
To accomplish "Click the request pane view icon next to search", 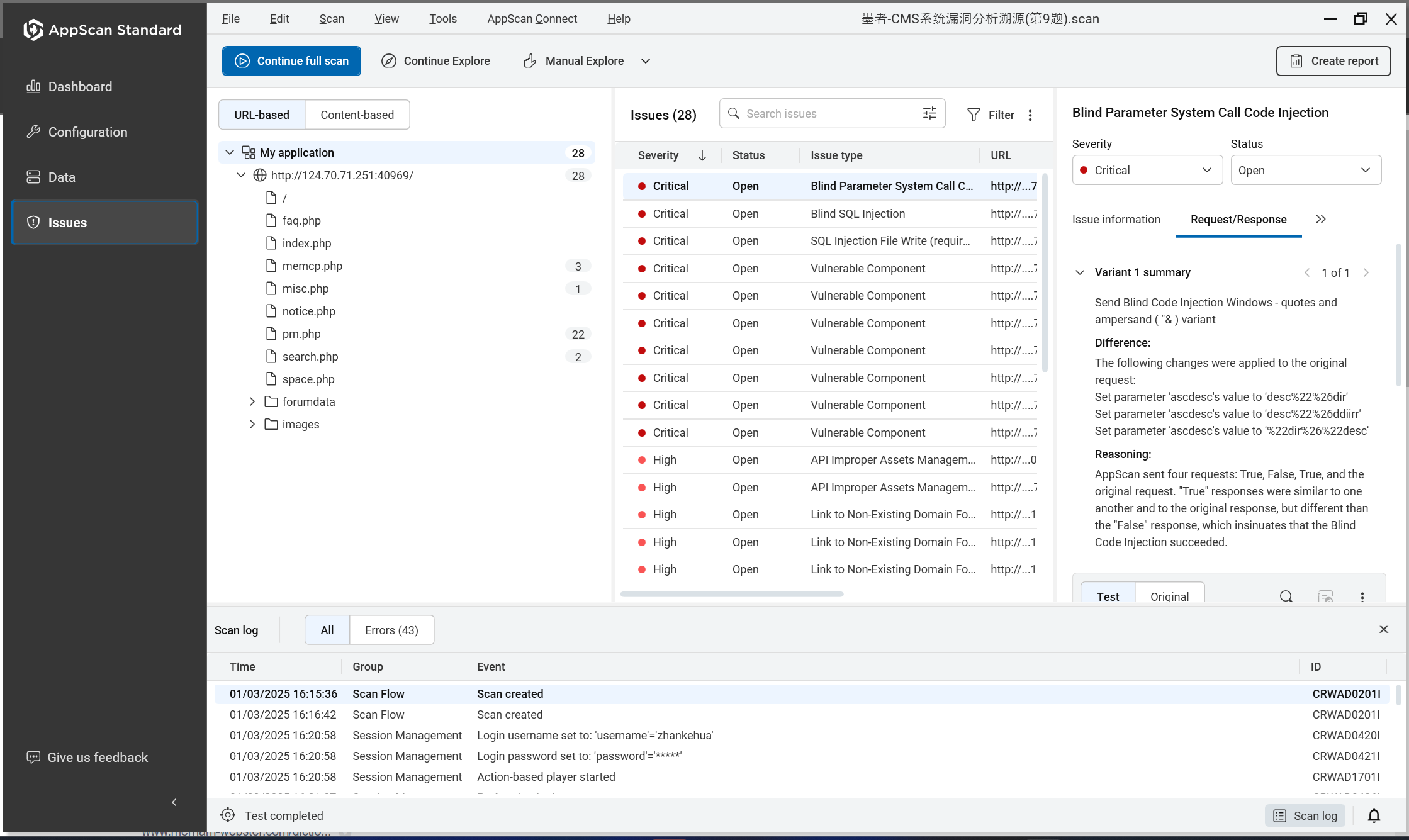I will tap(1325, 596).
